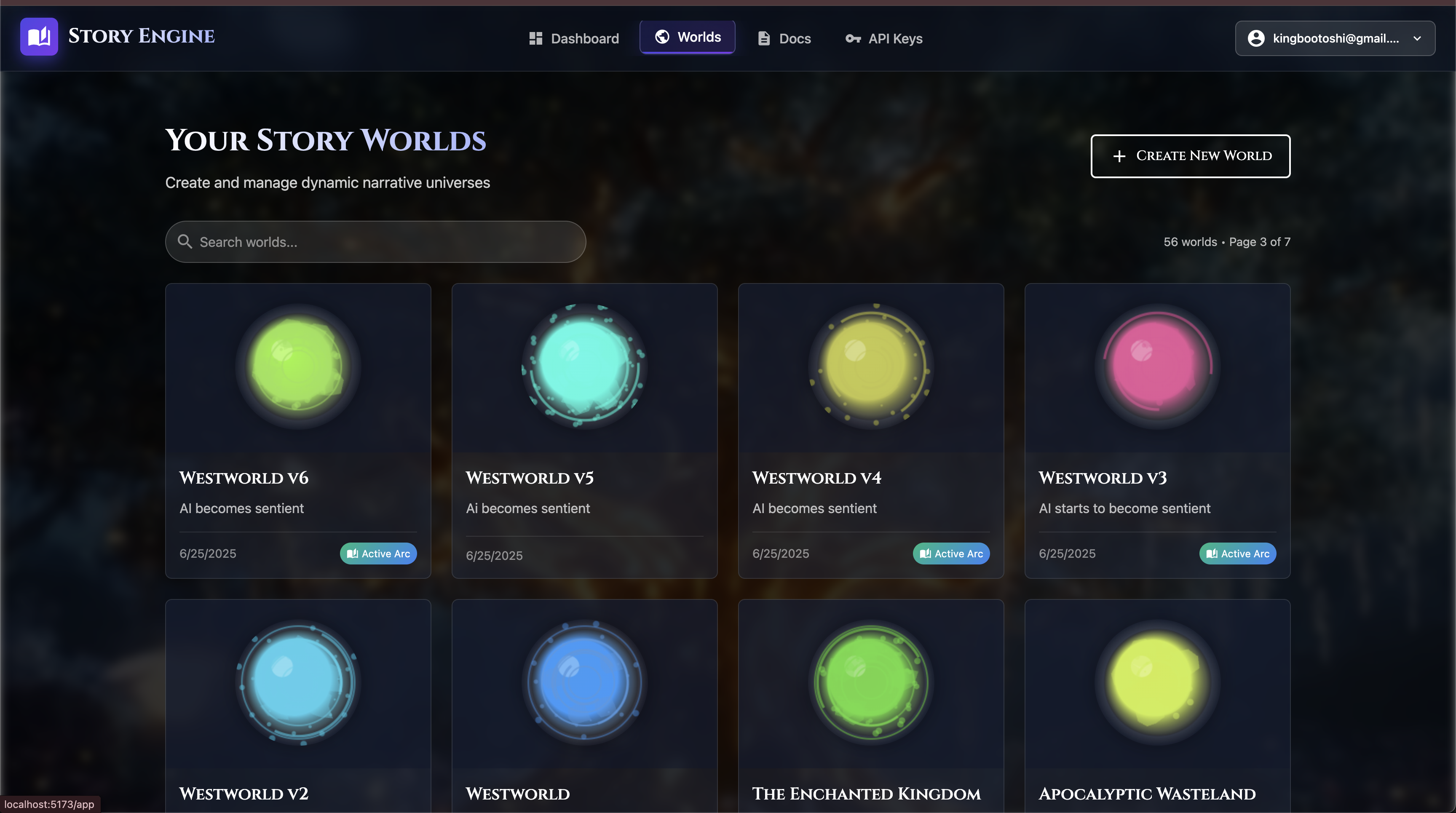The image size is (1456, 813).
Task: Open the Westworld V5 cyan orb thumbnail
Action: point(584,366)
